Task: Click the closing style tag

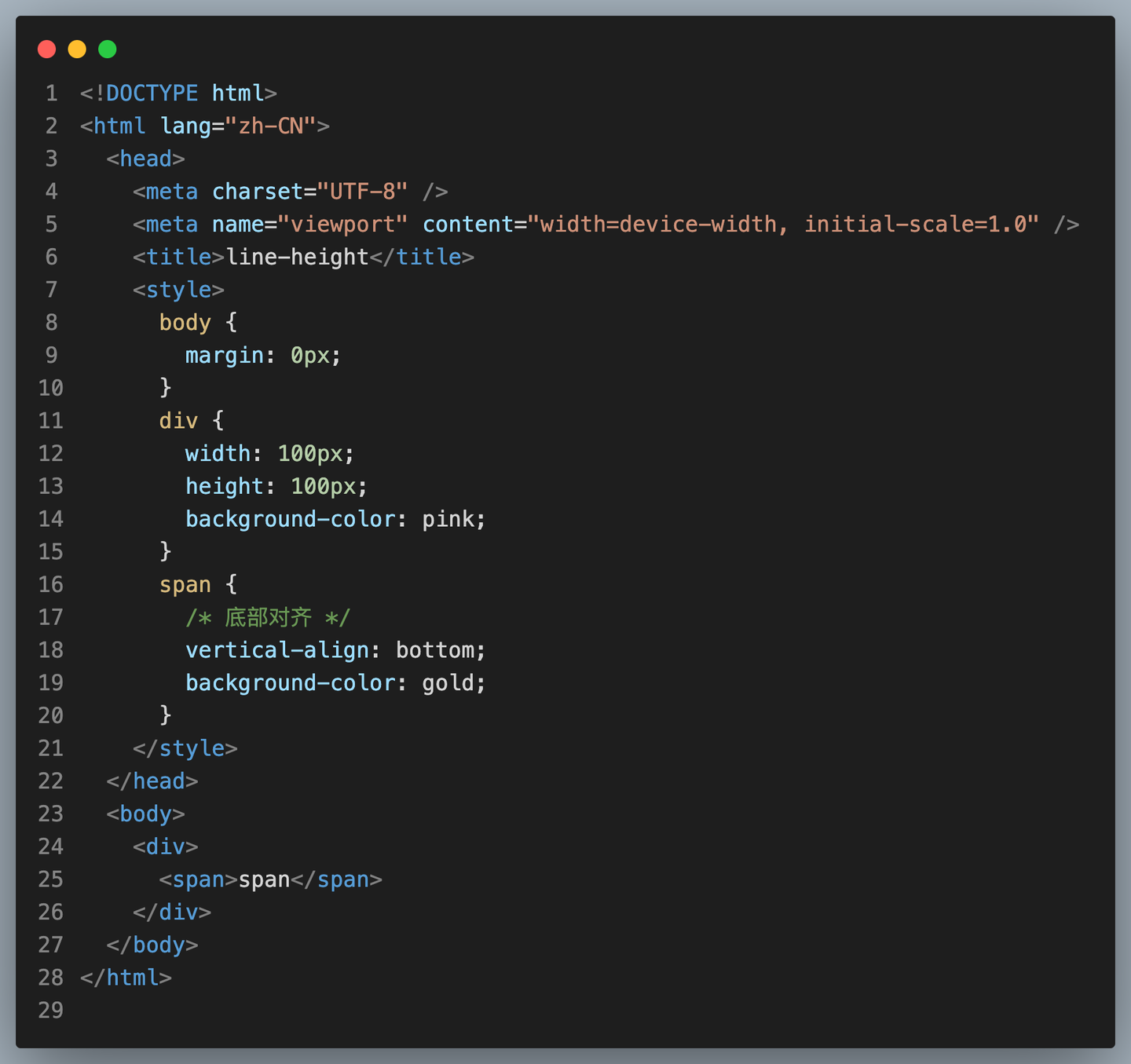Action: pyautogui.click(x=185, y=748)
